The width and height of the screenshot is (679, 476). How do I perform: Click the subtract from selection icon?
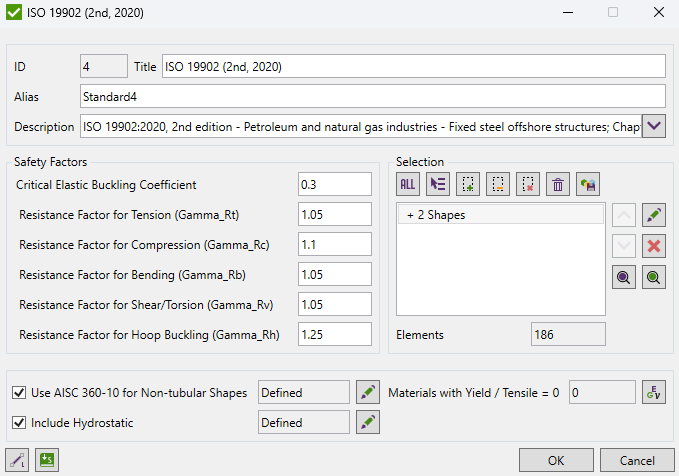[x=498, y=183]
